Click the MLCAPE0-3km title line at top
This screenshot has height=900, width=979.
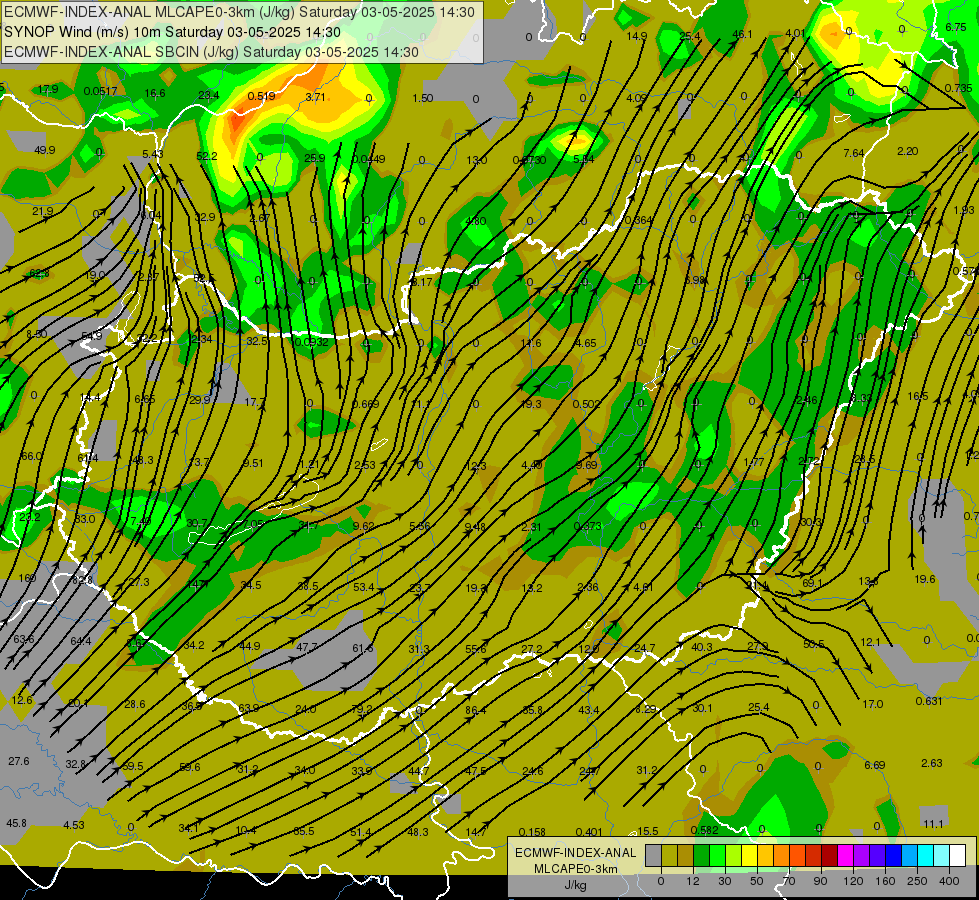click(x=239, y=12)
